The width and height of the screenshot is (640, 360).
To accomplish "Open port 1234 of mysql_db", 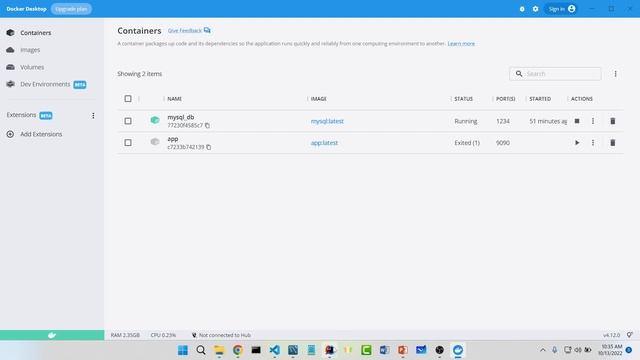I will pos(503,121).
